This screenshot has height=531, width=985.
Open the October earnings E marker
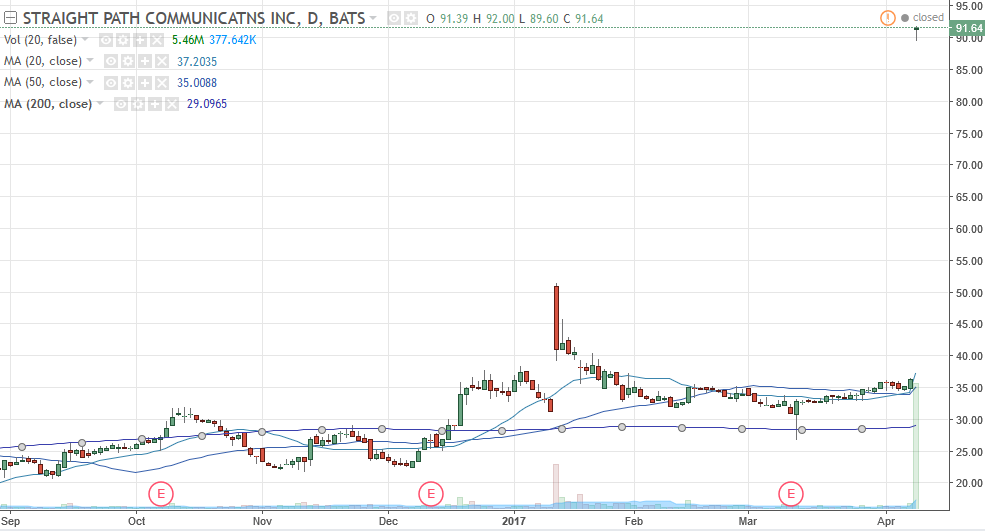(x=161, y=494)
